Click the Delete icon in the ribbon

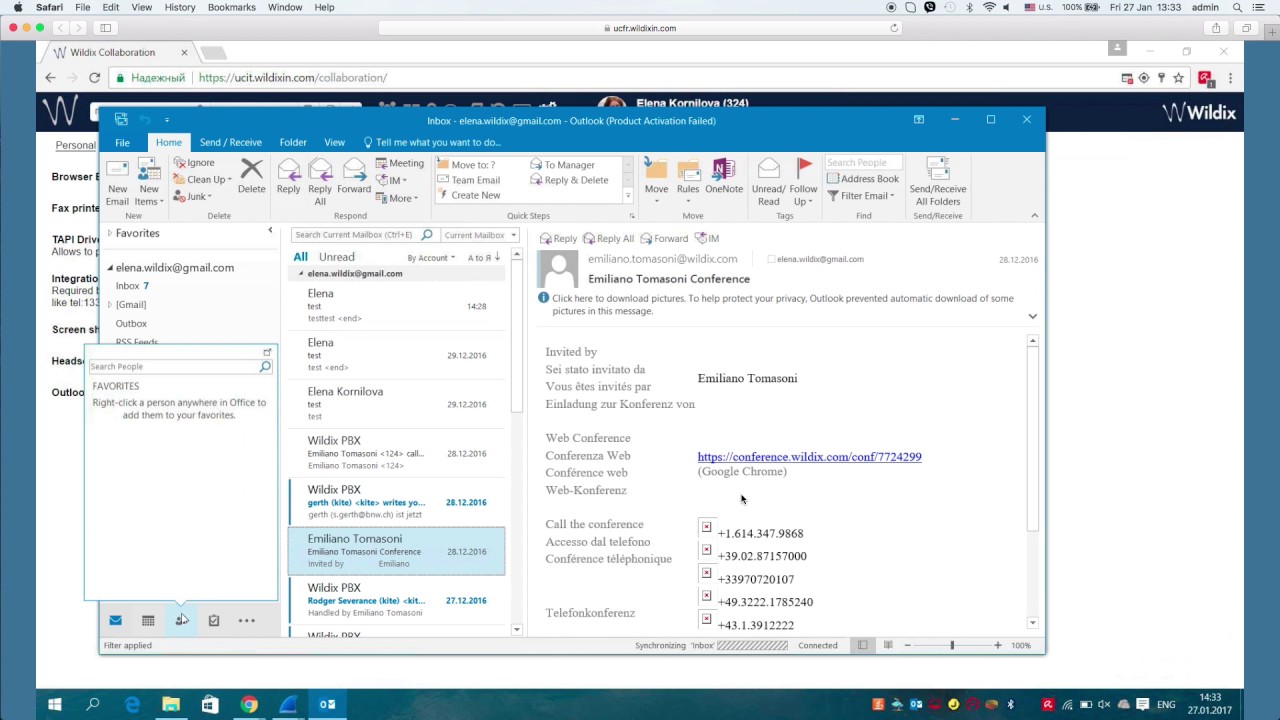click(252, 170)
